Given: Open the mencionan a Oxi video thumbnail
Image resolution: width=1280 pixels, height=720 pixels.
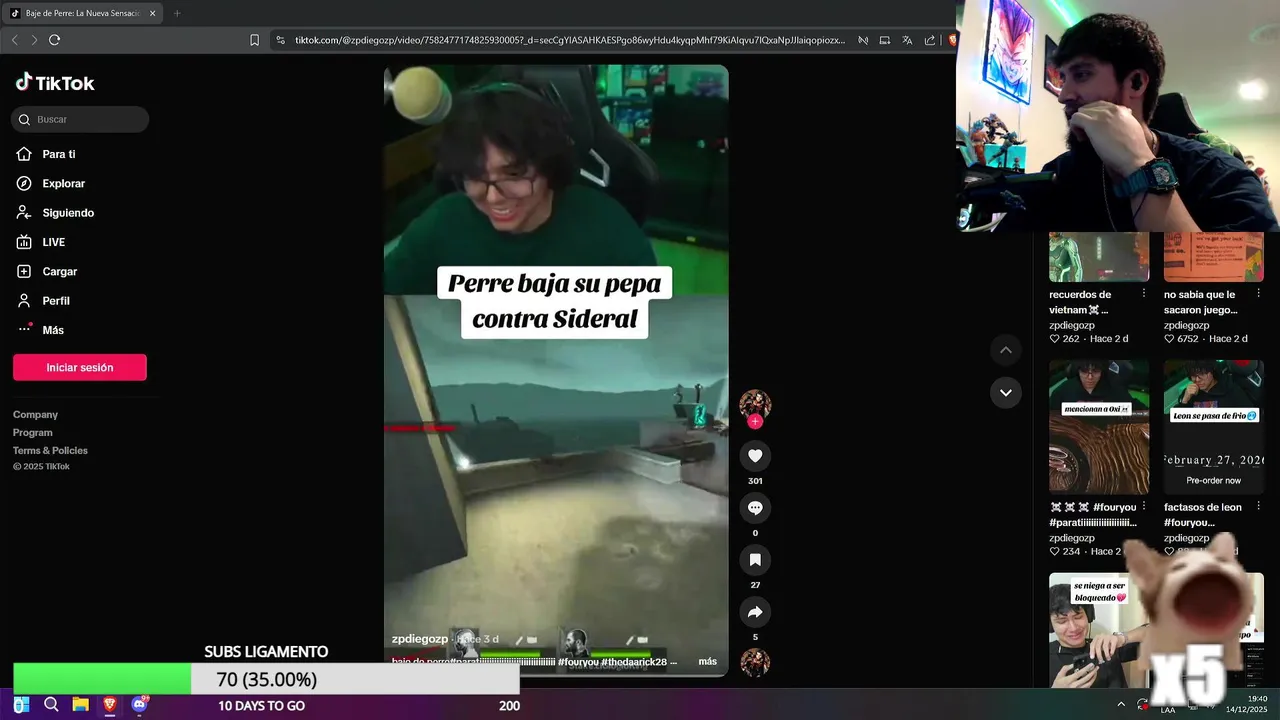Looking at the screenshot, I should pos(1099,427).
